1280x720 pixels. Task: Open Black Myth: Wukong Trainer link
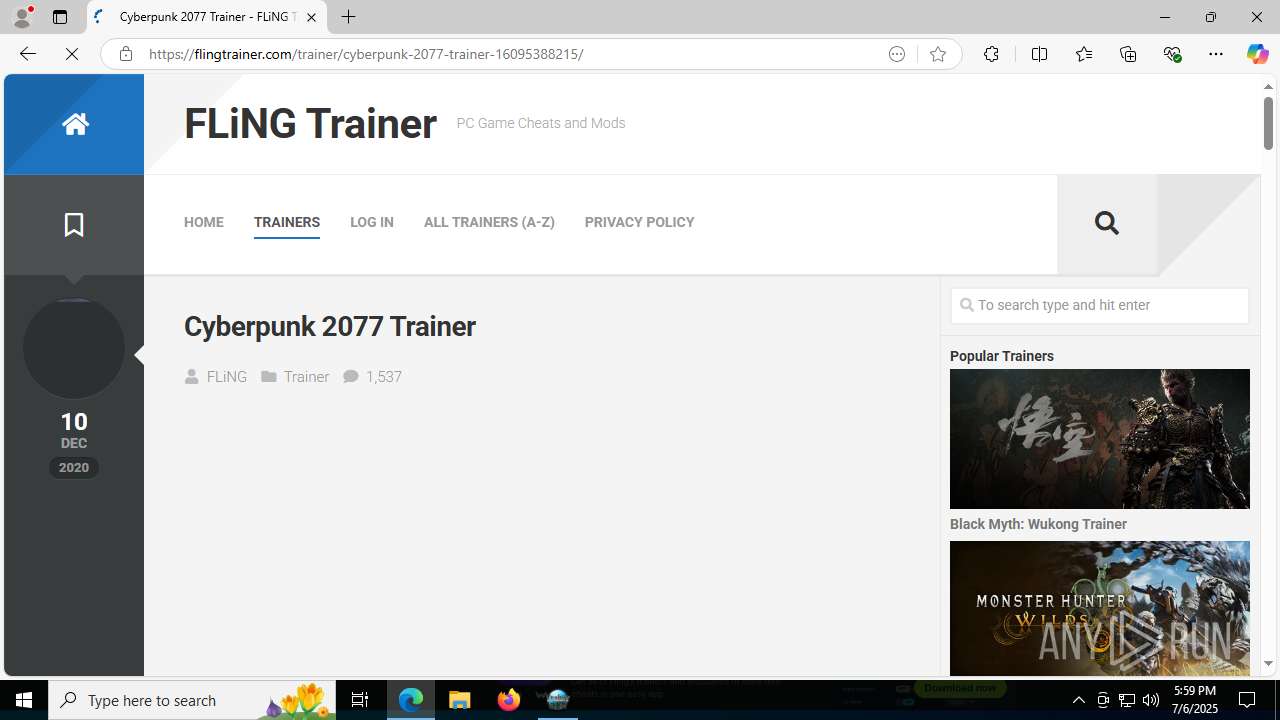1038,524
